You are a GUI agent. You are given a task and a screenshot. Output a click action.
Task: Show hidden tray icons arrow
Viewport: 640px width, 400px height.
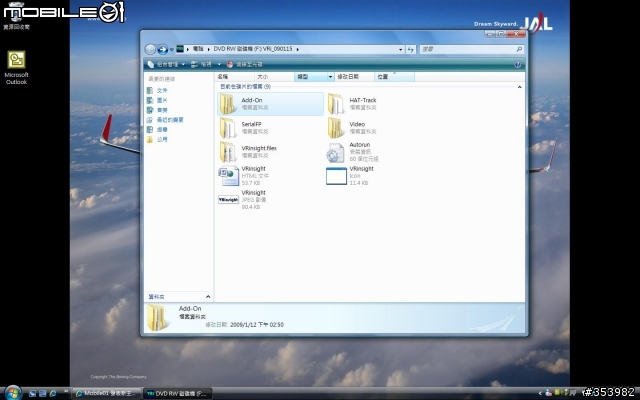pos(540,393)
